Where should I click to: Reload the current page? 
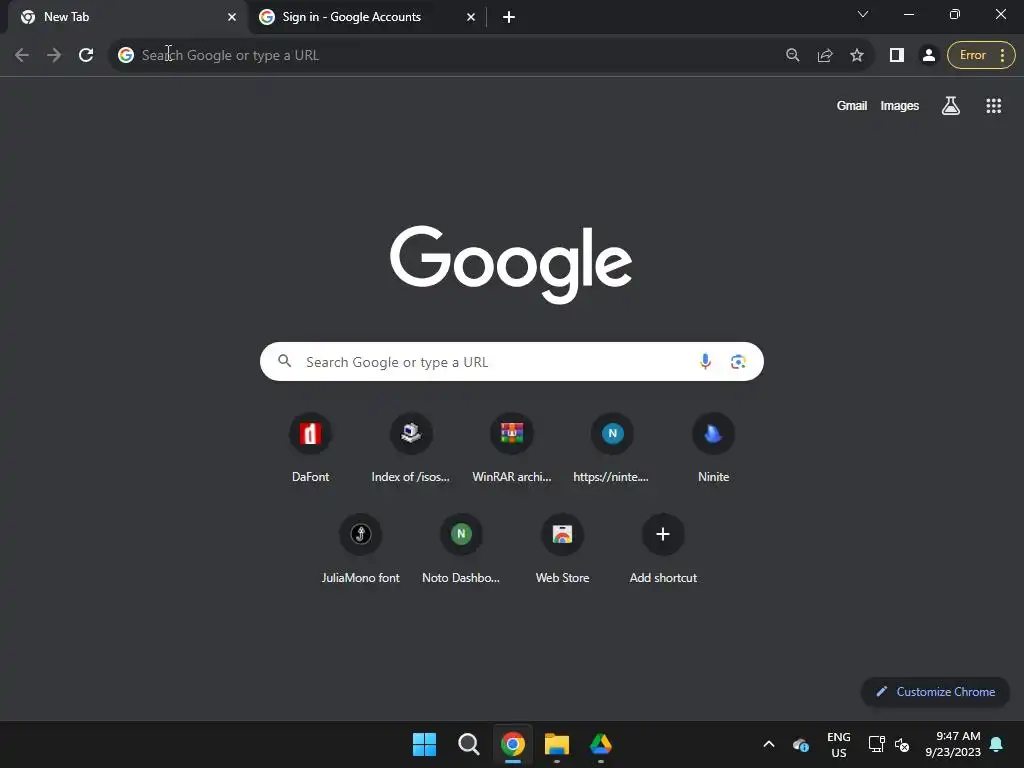pos(86,55)
